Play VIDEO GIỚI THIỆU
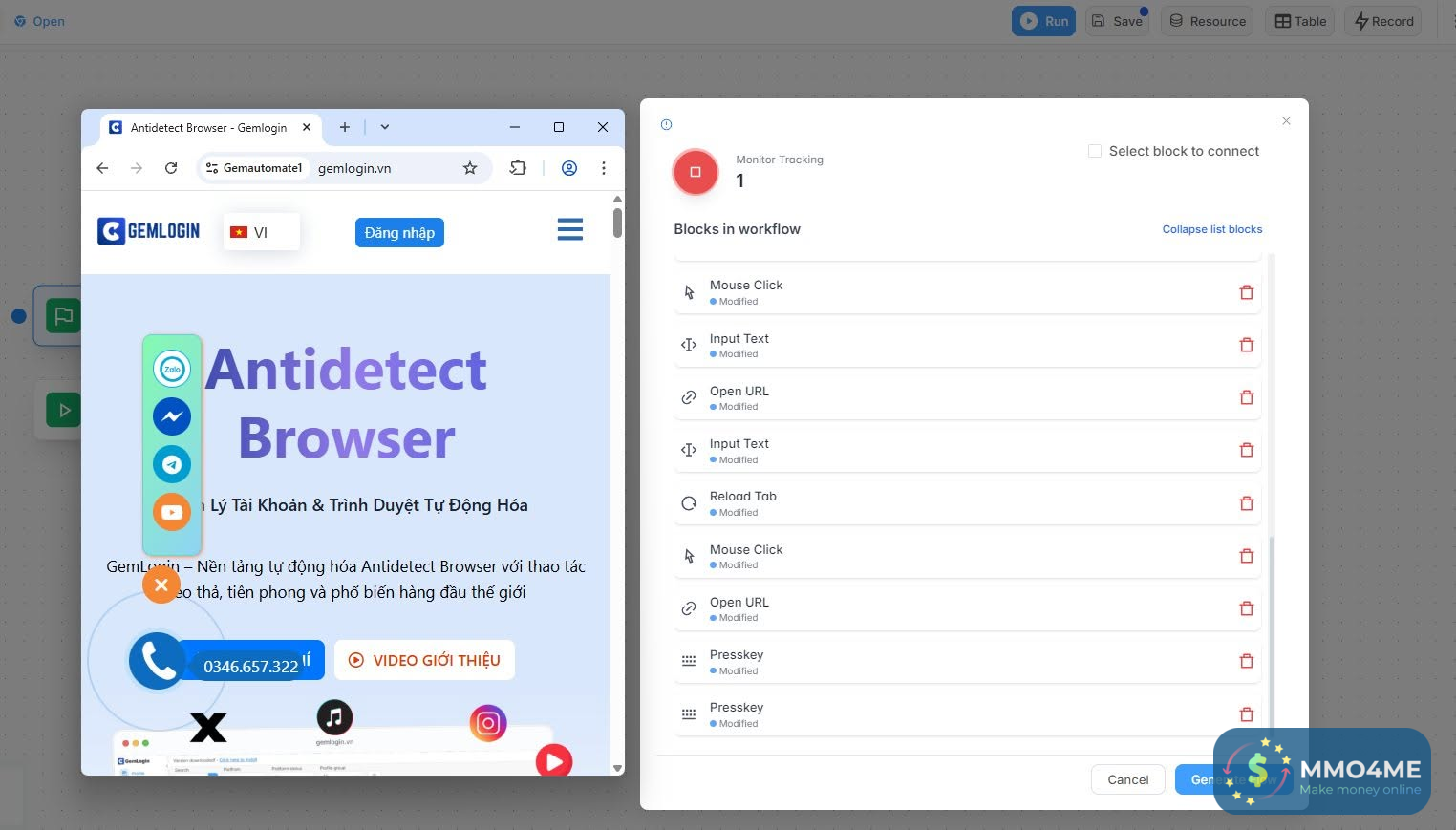 click(x=424, y=660)
